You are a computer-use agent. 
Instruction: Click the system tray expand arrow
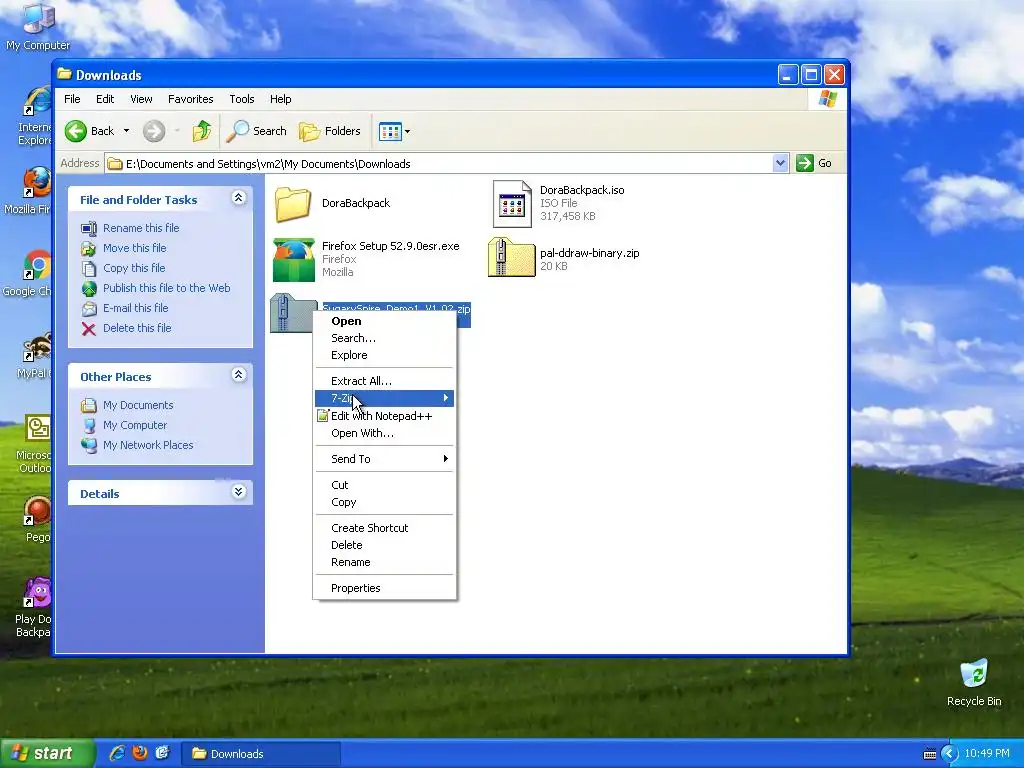[950, 754]
